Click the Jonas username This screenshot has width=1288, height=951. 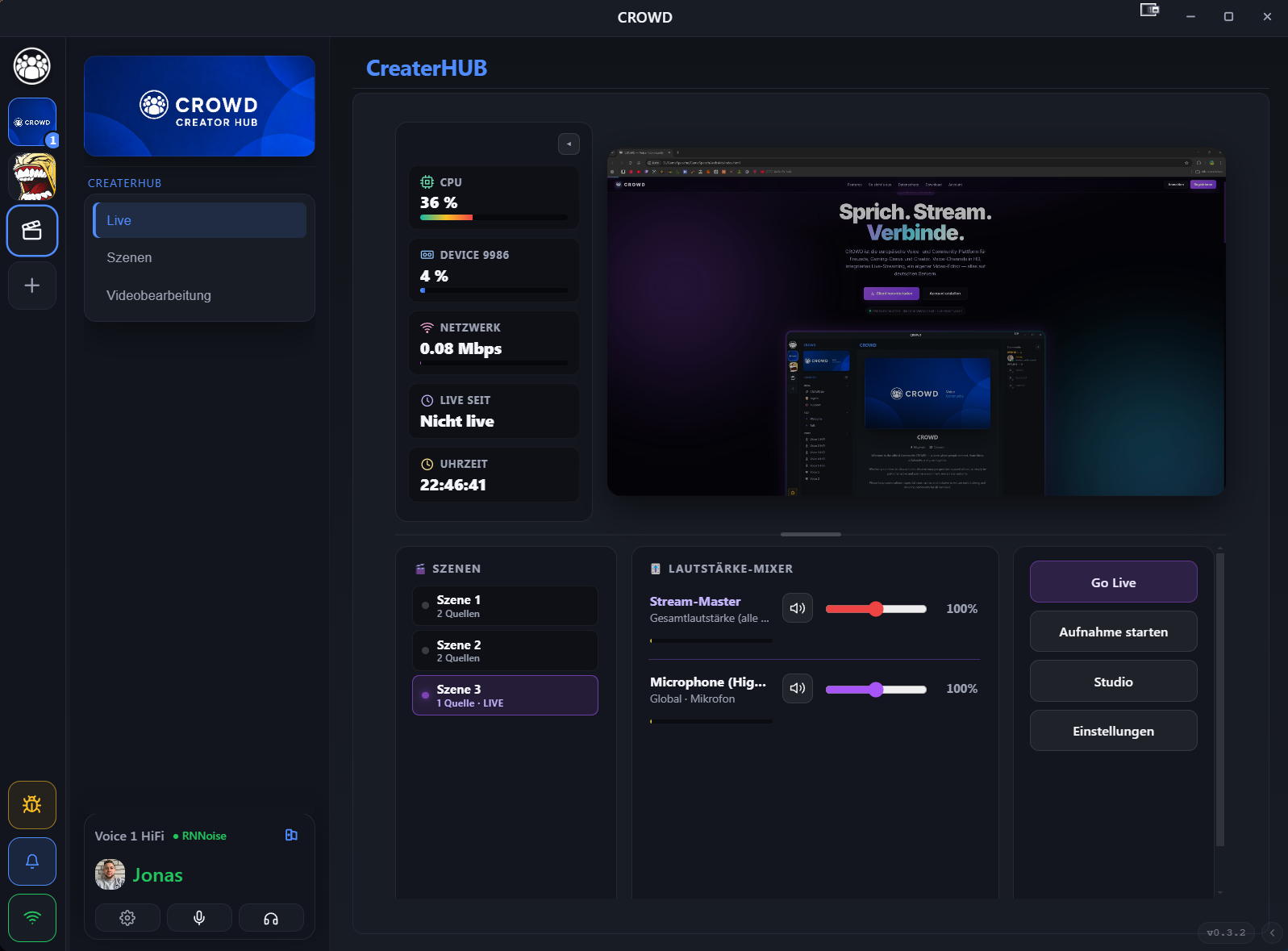[158, 875]
